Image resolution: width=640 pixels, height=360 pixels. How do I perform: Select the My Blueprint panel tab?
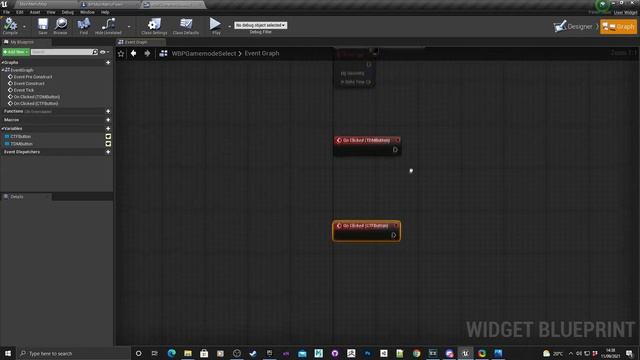coord(26,42)
